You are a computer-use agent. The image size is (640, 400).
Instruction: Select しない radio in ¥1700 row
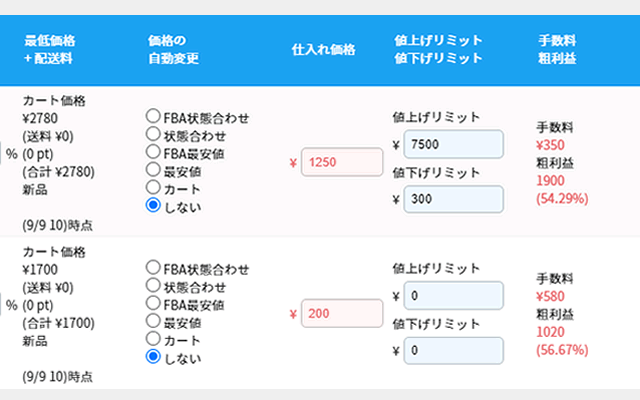153,355
